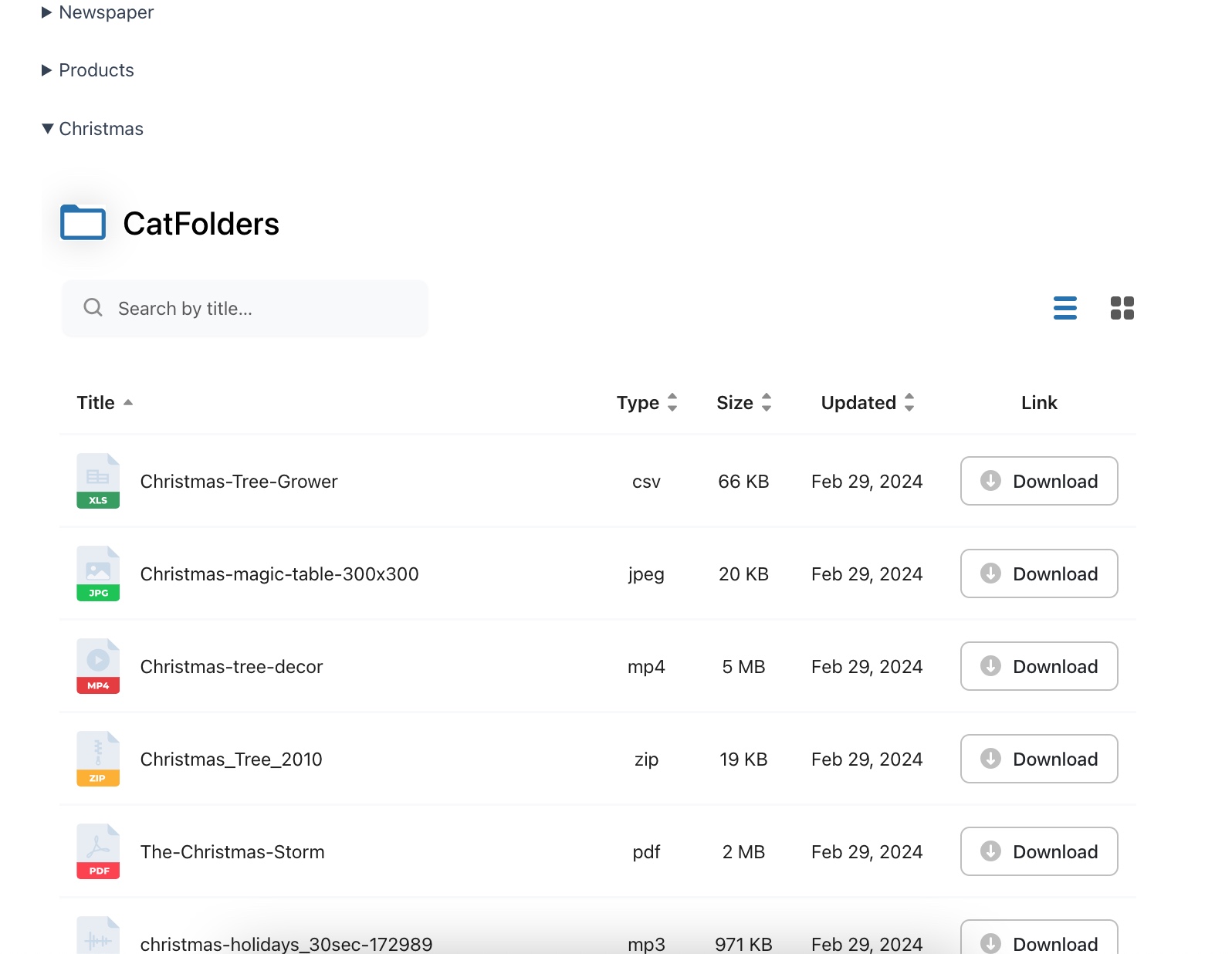Click the MP4 file icon for Christmas-tree-decor

[x=98, y=666]
